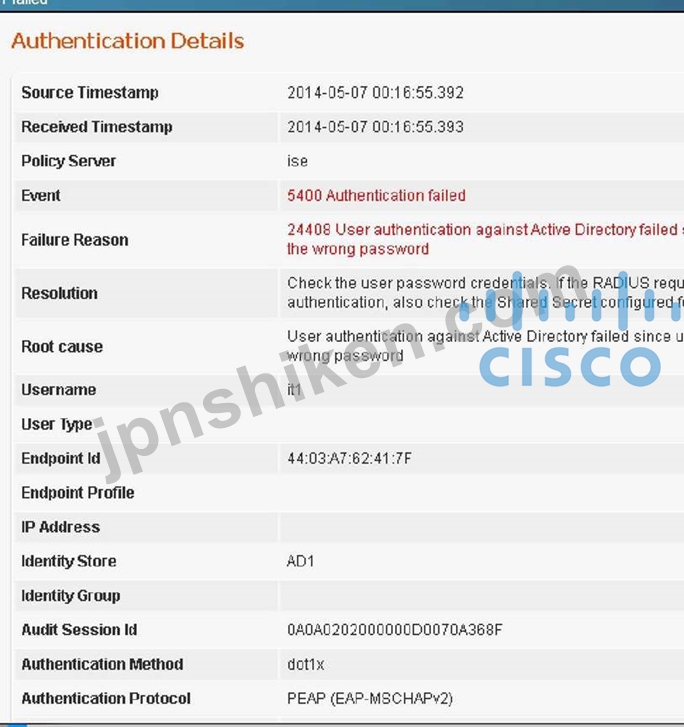Click the Event row label

click(41, 196)
